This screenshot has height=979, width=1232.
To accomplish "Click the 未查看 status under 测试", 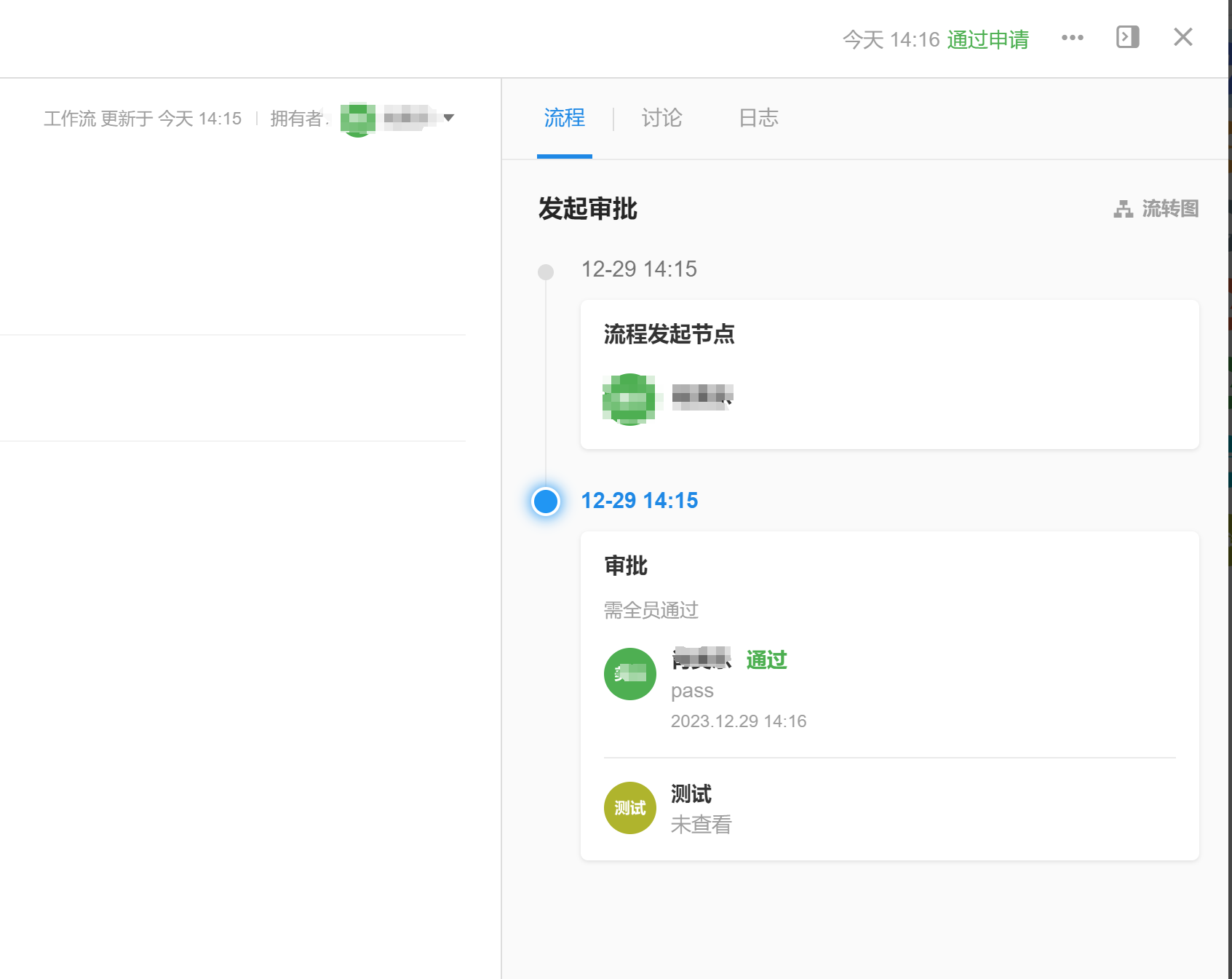I will coord(701,825).
